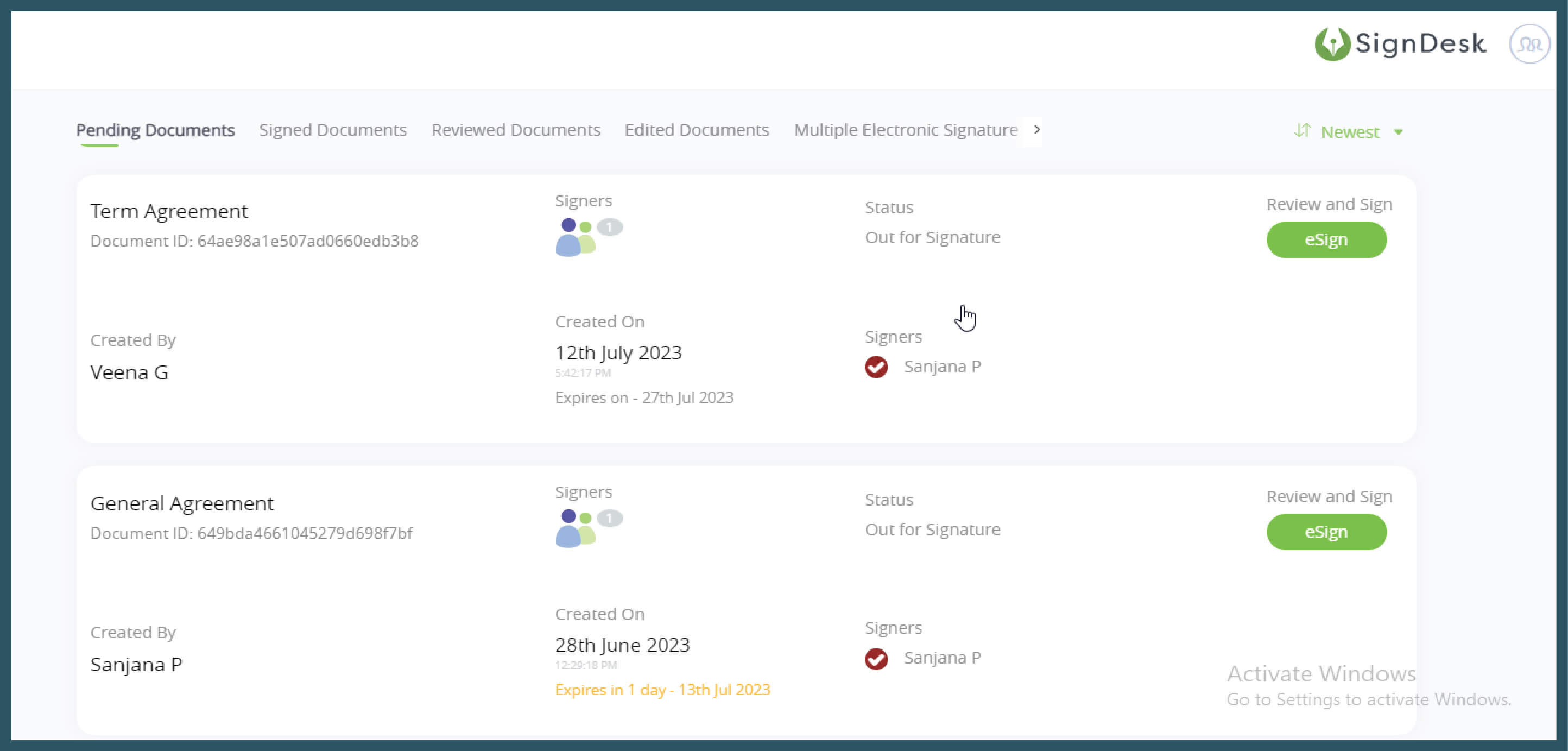The width and height of the screenshot is (1568, 751).
Task: Click red check icon in General Agreement
Action: tap(876, 659)
